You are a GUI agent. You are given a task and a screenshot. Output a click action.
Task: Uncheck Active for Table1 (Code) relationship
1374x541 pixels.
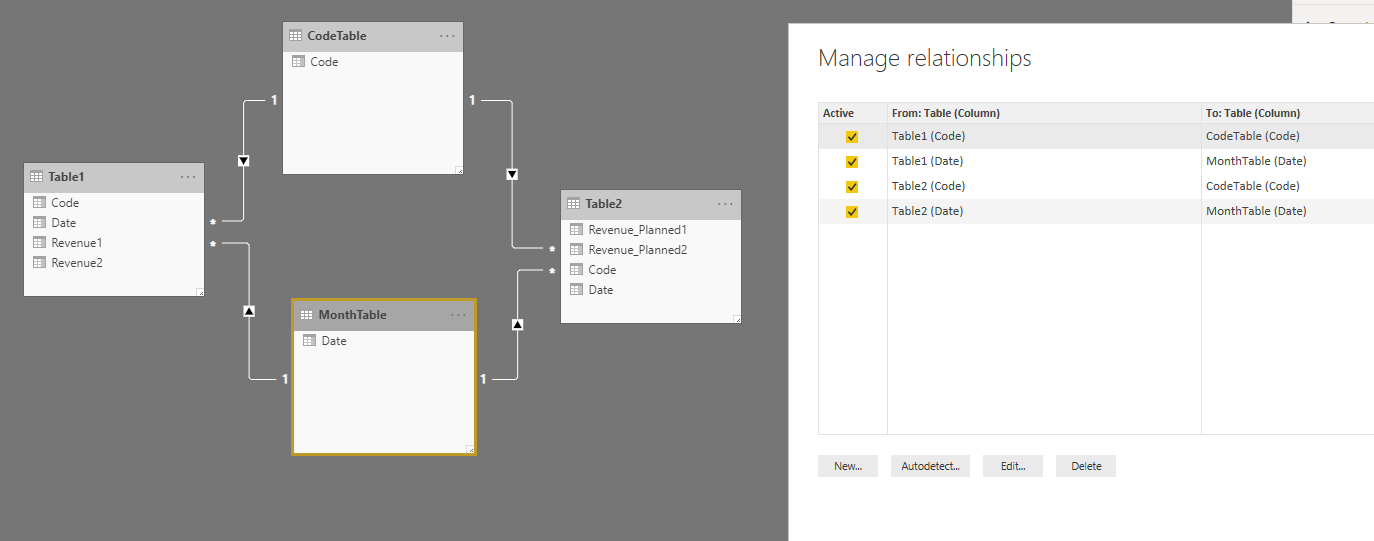(852, 137)
